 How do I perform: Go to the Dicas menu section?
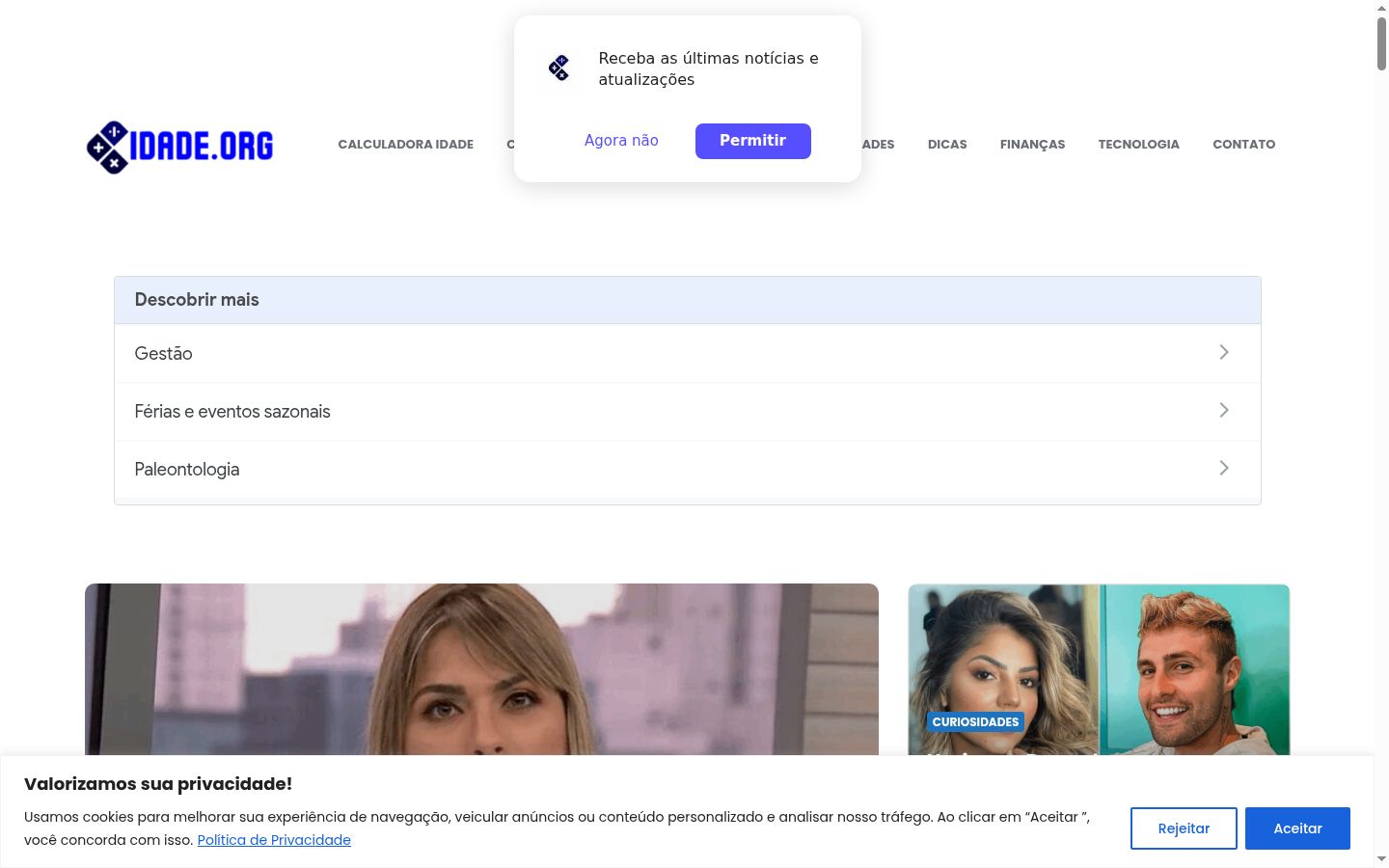(947, 144)
